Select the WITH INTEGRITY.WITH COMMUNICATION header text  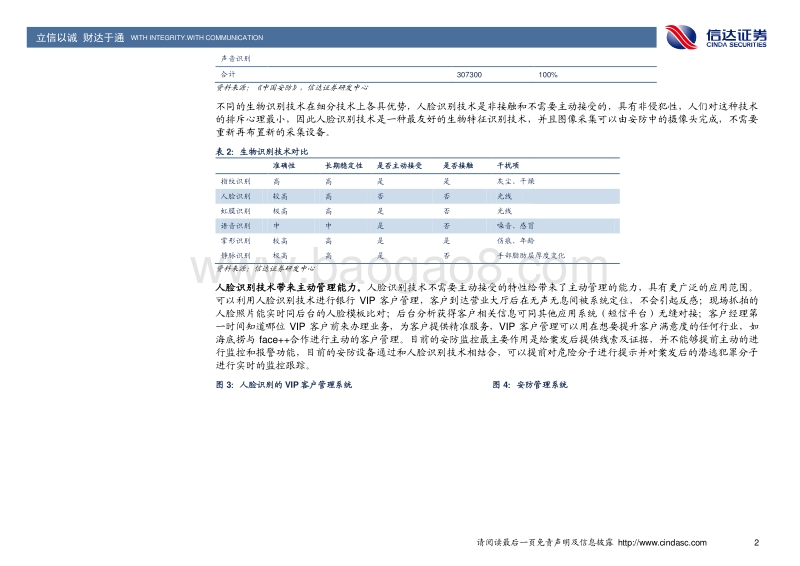[197, 38]
